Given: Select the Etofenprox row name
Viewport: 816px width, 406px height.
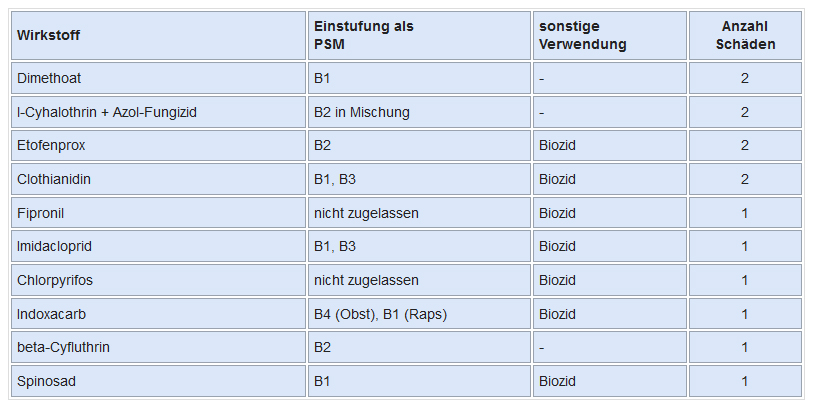Looking at the screenshot, I should 51,146.
